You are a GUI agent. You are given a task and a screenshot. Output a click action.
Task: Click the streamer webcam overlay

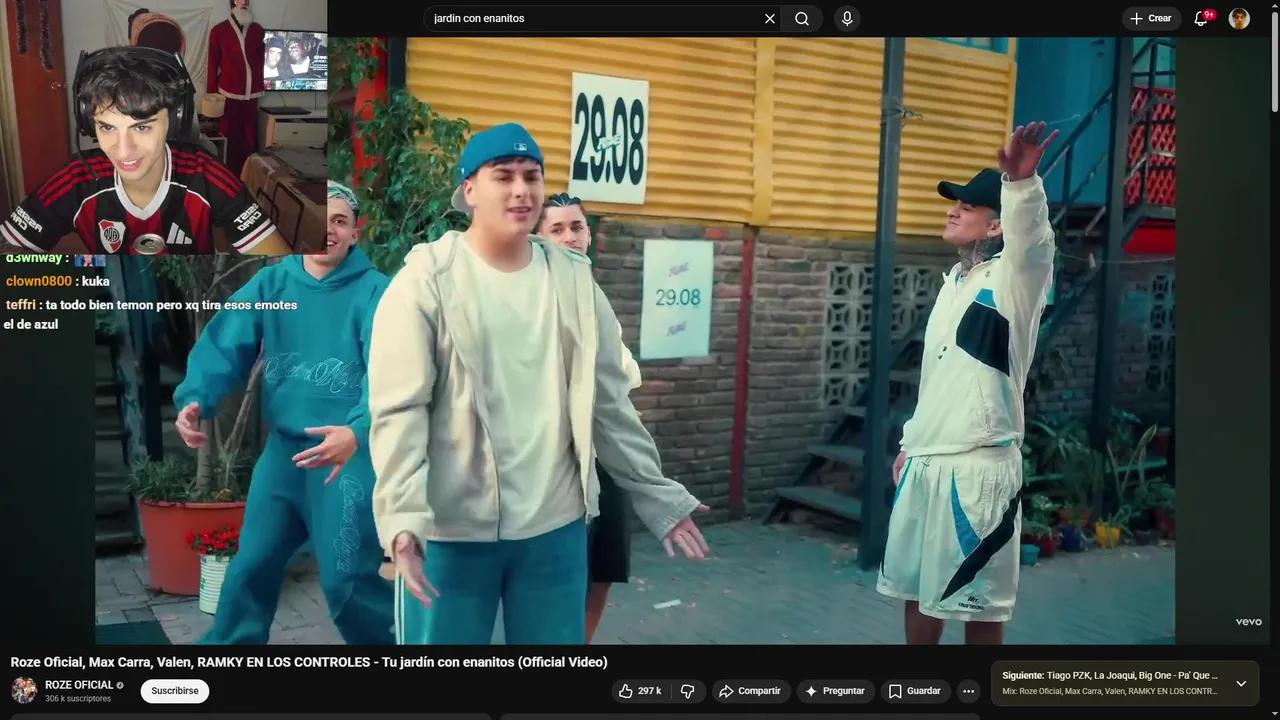[x=163, y=127]
